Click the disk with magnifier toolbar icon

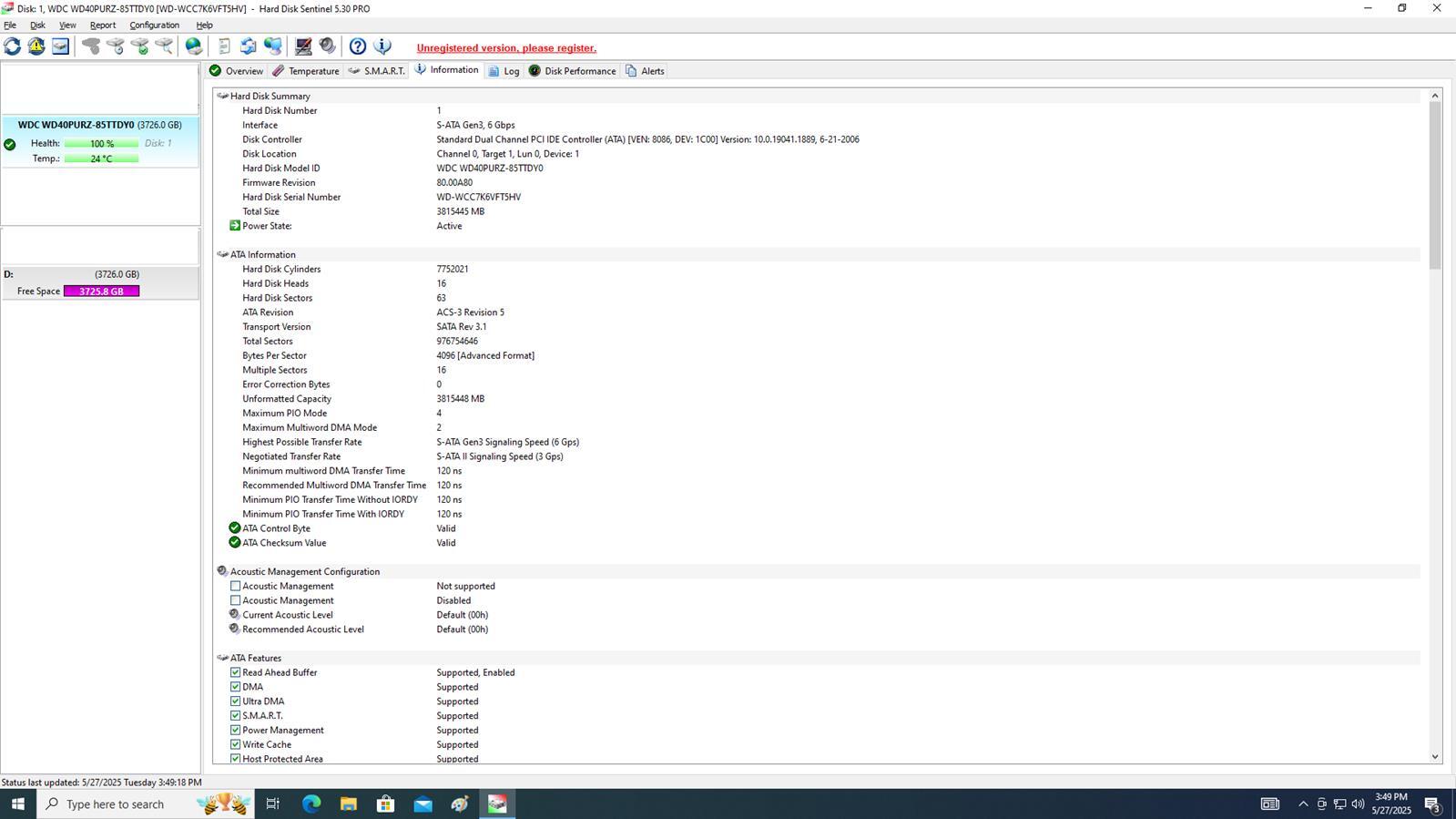(165, 46)
